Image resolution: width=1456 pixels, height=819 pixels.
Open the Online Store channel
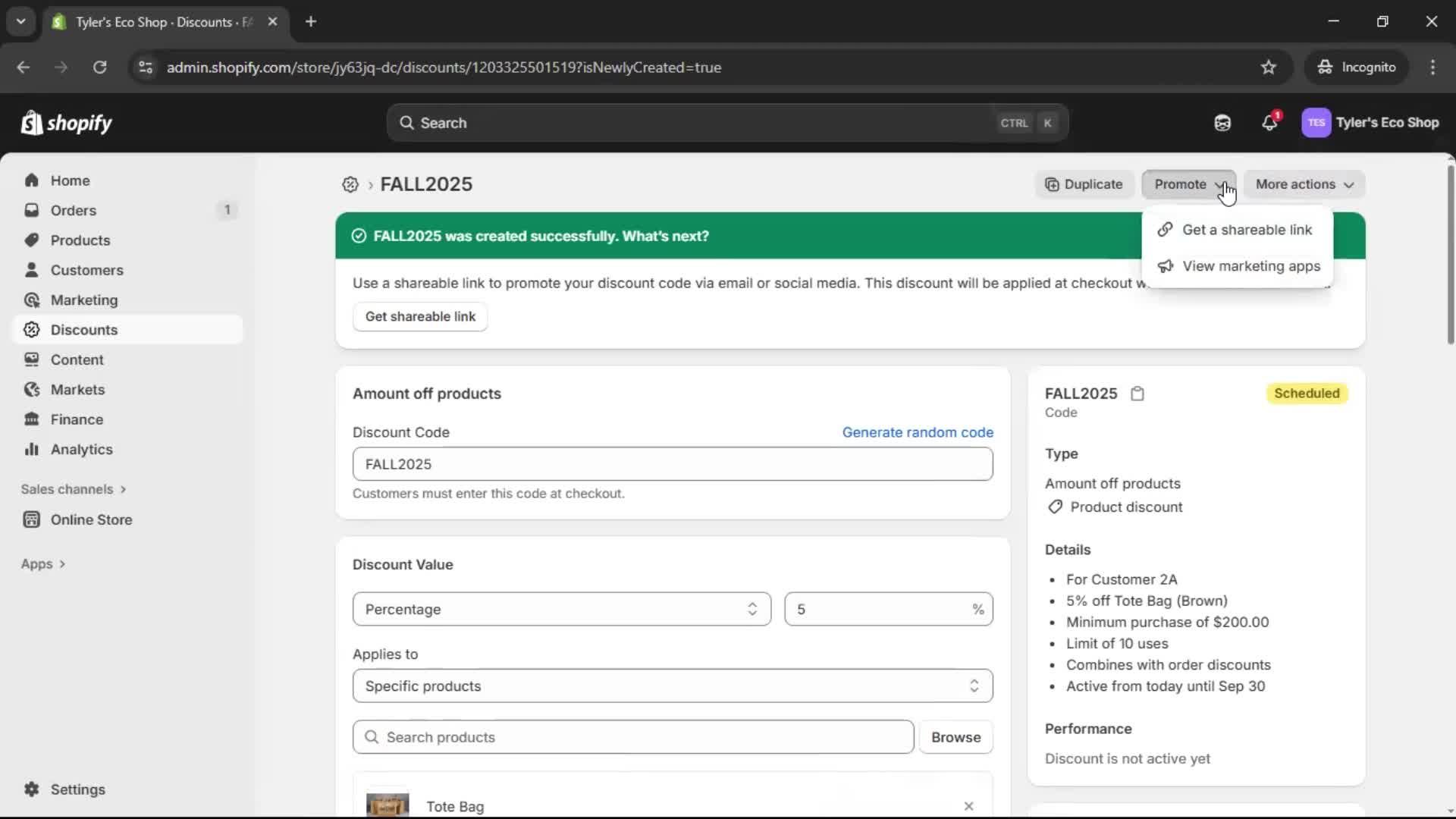click(89, 519)
